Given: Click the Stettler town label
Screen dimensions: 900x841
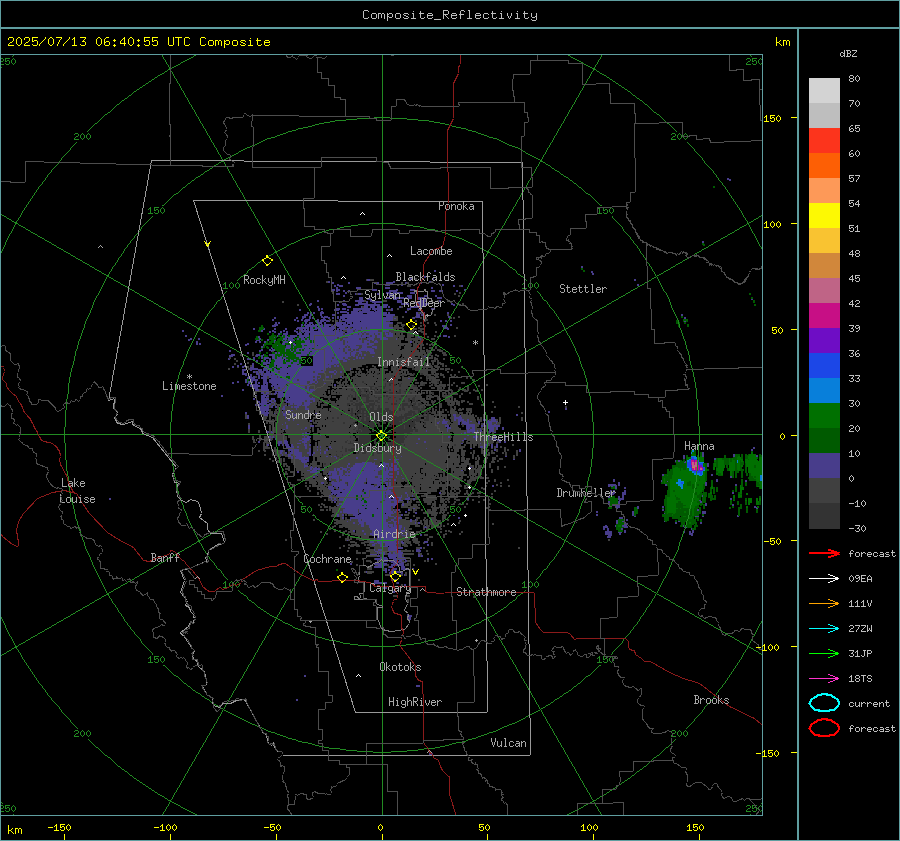Looking at the screenshot, I should click(583, 289).
